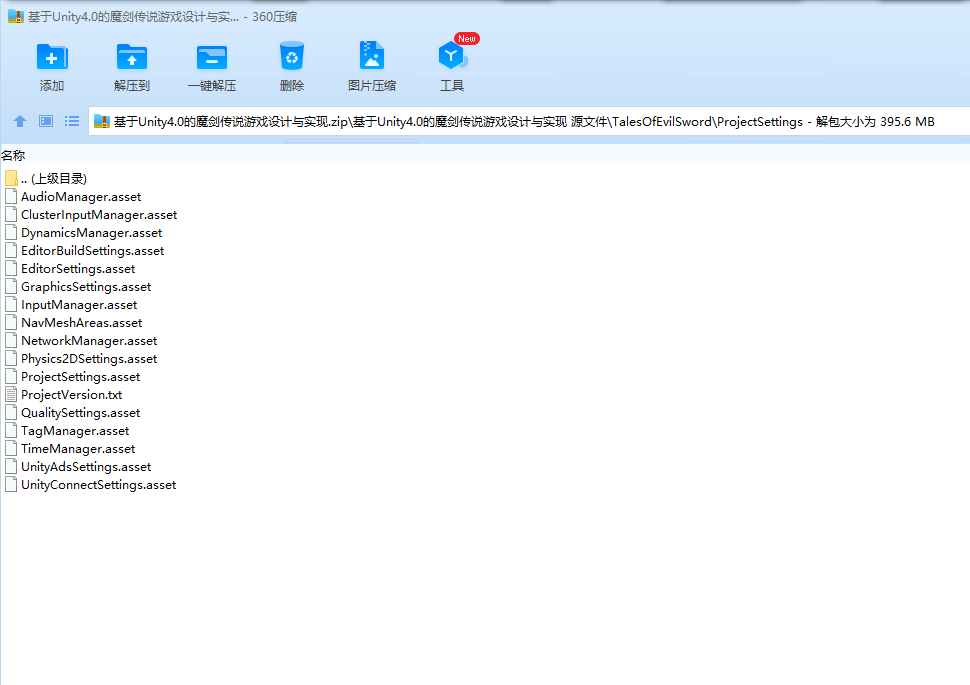Click the 360压缩 title bar app icon

[x=15, y=16]
